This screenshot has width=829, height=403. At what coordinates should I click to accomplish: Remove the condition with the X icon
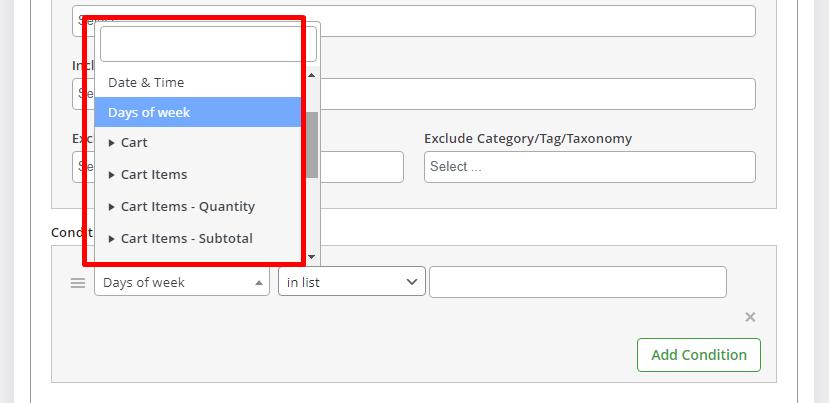(750, 317)
